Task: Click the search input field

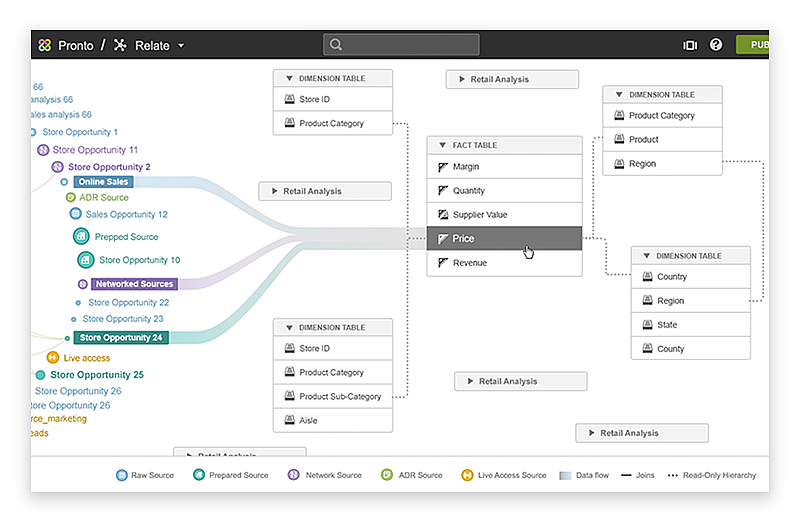Action: point(401,45)
